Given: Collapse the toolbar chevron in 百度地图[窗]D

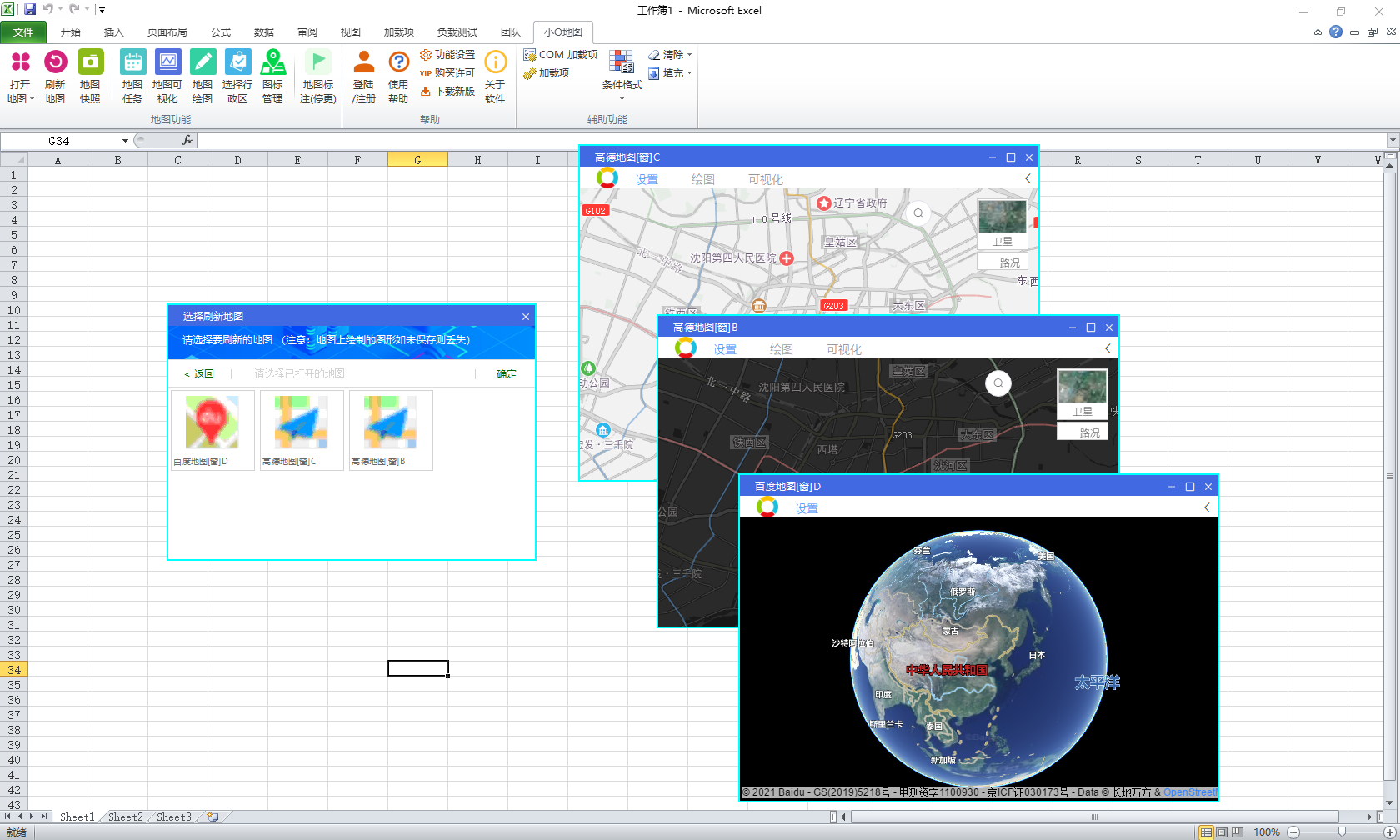Looking at the screenshot, I should pos(1207,507).
